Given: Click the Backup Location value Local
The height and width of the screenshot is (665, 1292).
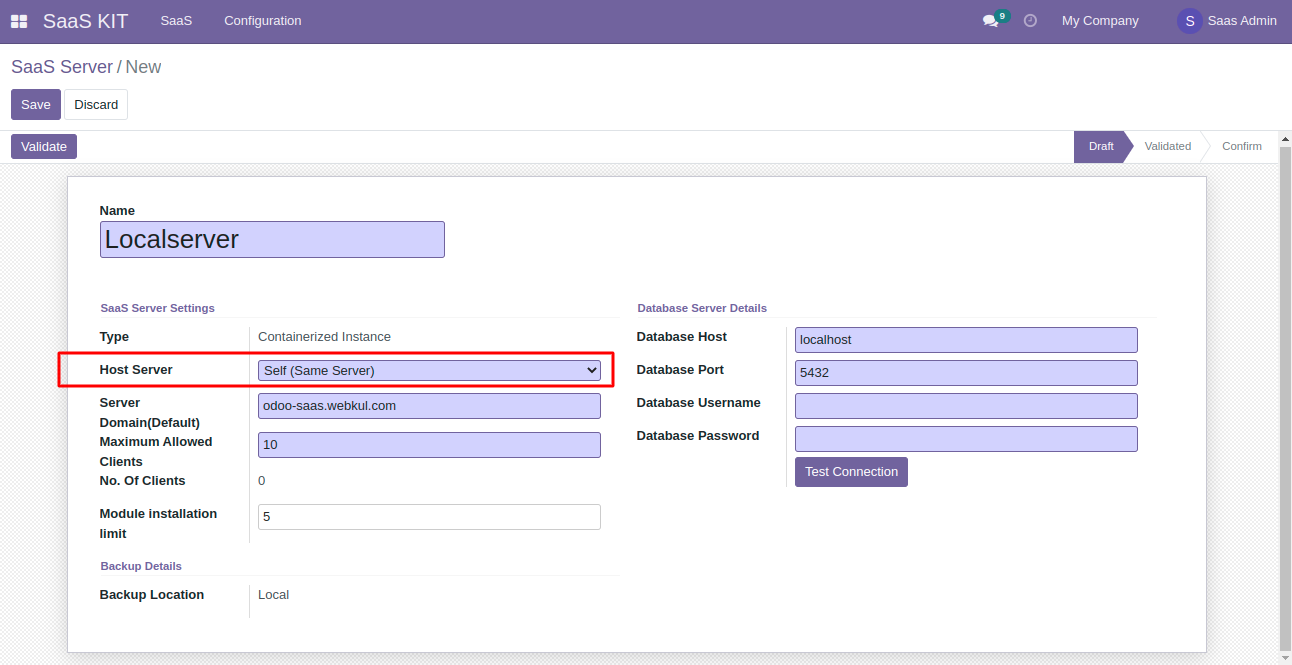Looking at the screenshot, I should (273, 595).
